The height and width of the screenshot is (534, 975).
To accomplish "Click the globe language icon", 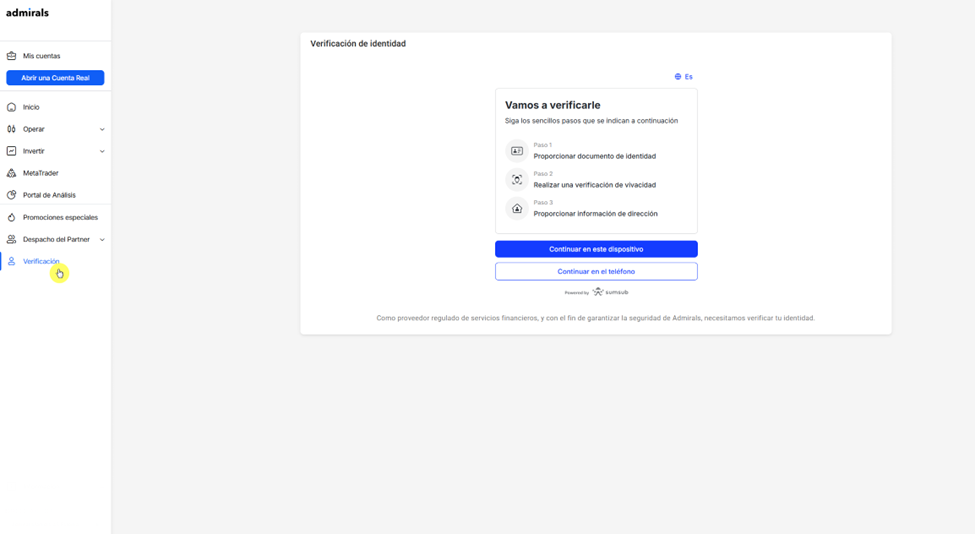I will (x=678, y=76).
